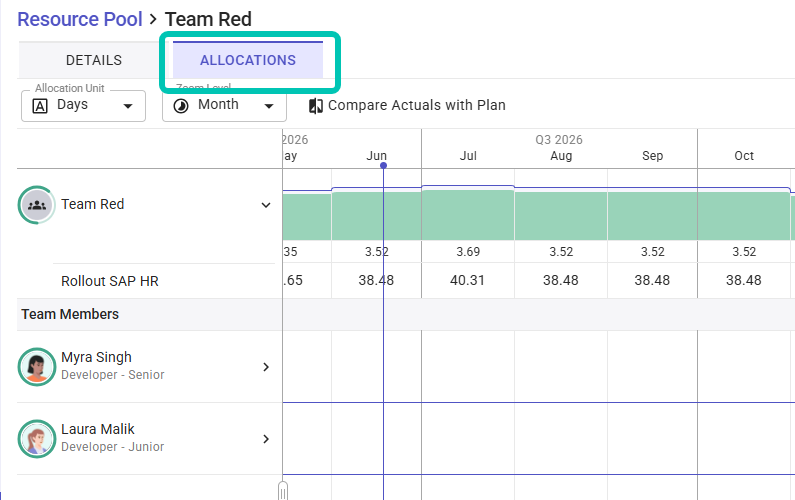795x500 pixels.
Task: Click the Developer - Junior role text
Action: click(x=113, y=447)
